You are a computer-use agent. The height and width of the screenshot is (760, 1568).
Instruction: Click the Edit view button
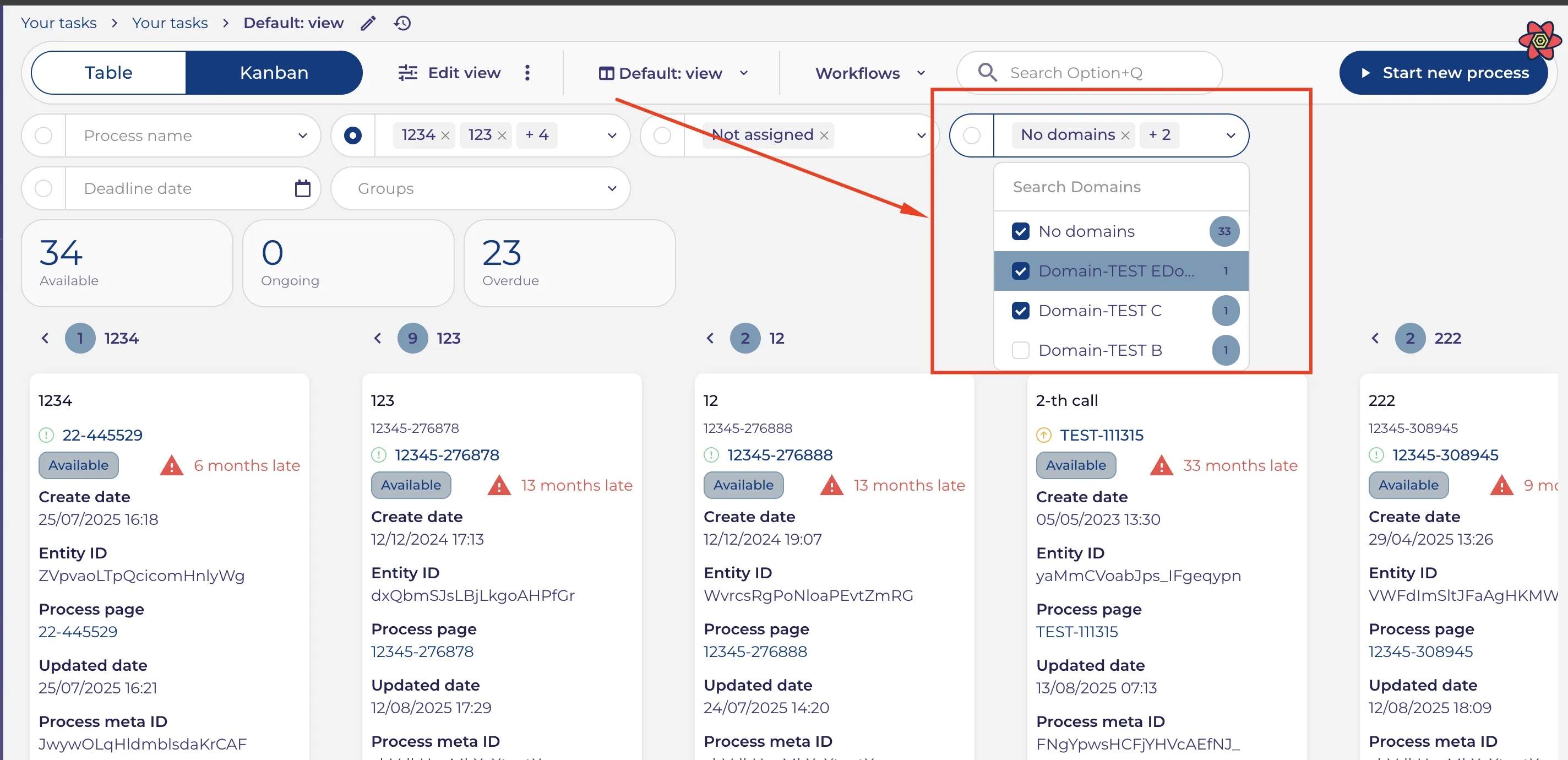point(449,73)
